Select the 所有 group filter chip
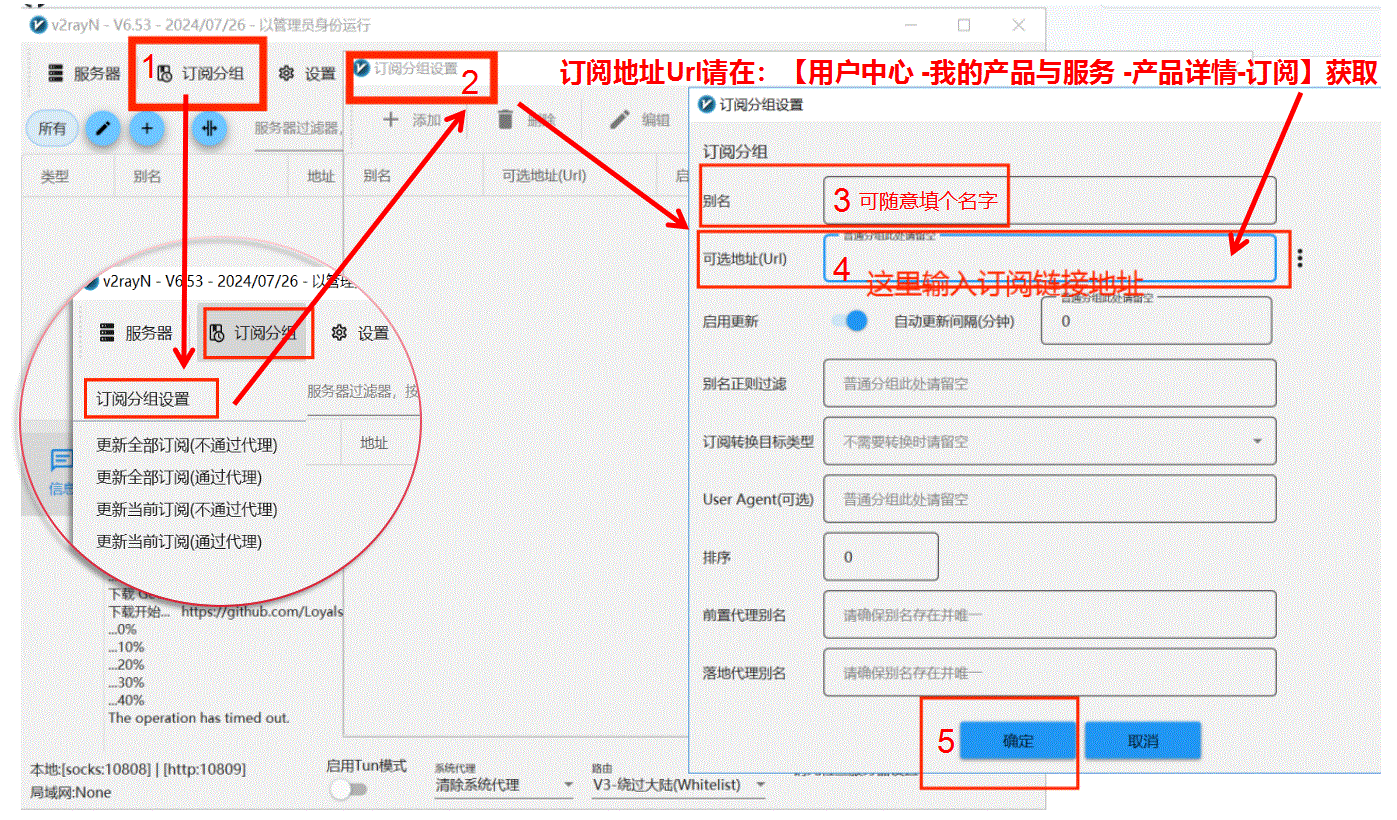The height and width of the screenshot is (820, 1397). point(52,128)
